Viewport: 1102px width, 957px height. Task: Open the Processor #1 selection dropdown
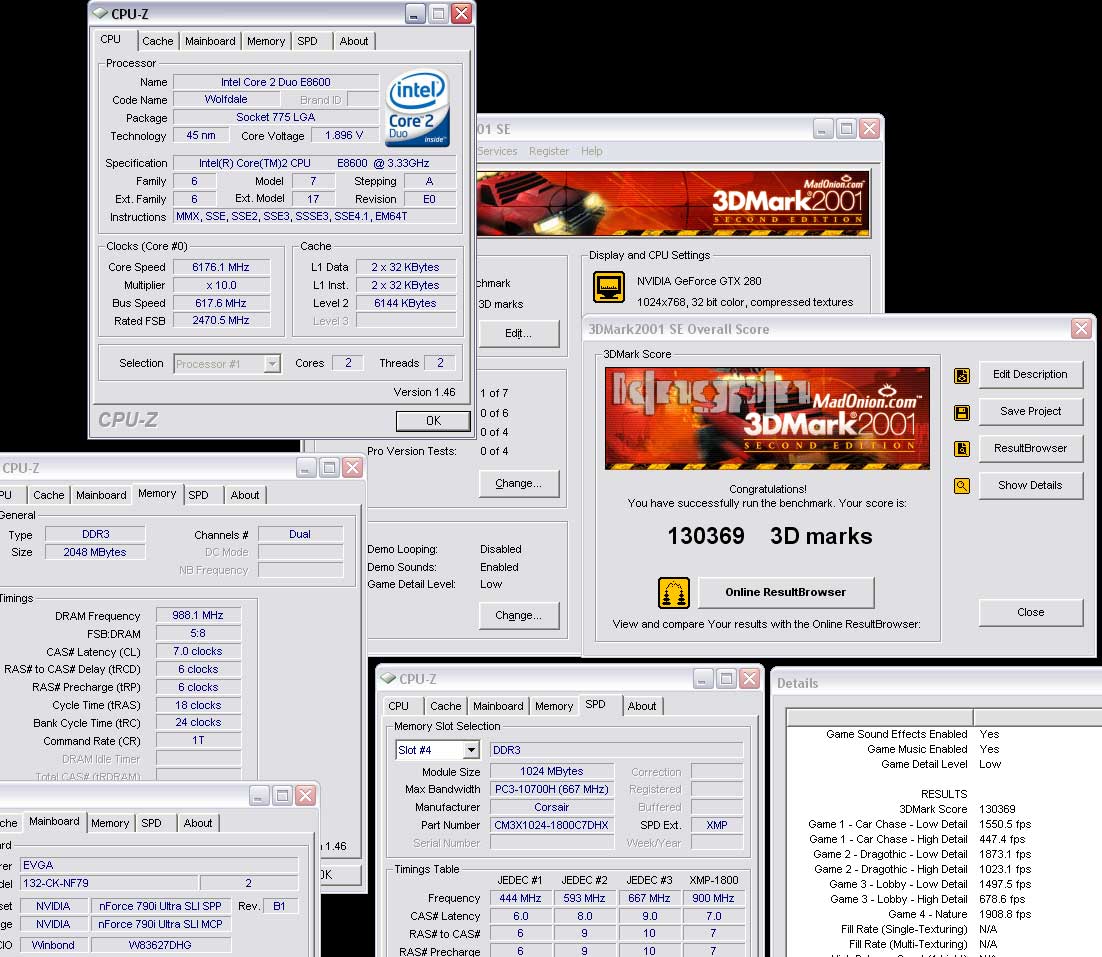[271, 363]
